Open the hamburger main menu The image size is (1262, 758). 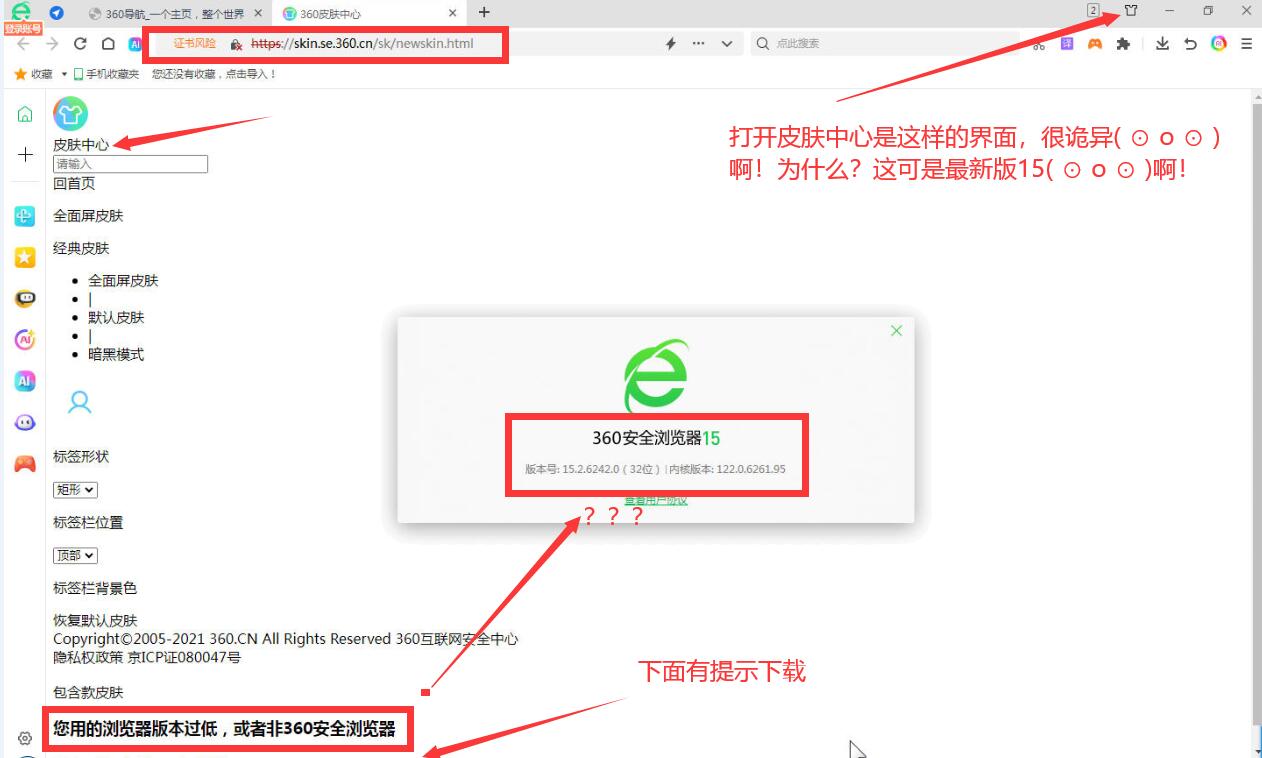tap(1246, 44)
